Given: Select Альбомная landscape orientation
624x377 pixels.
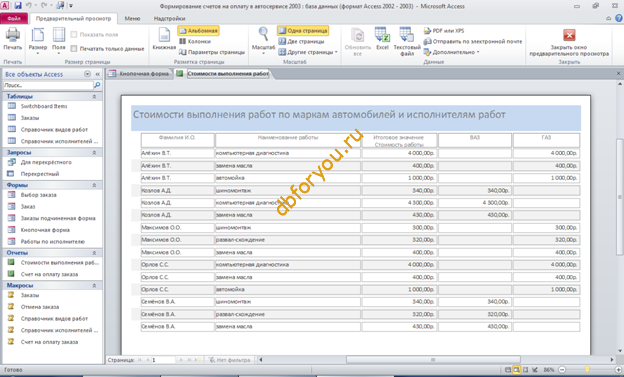Looking at the screenshot, I should click(199, 31).
